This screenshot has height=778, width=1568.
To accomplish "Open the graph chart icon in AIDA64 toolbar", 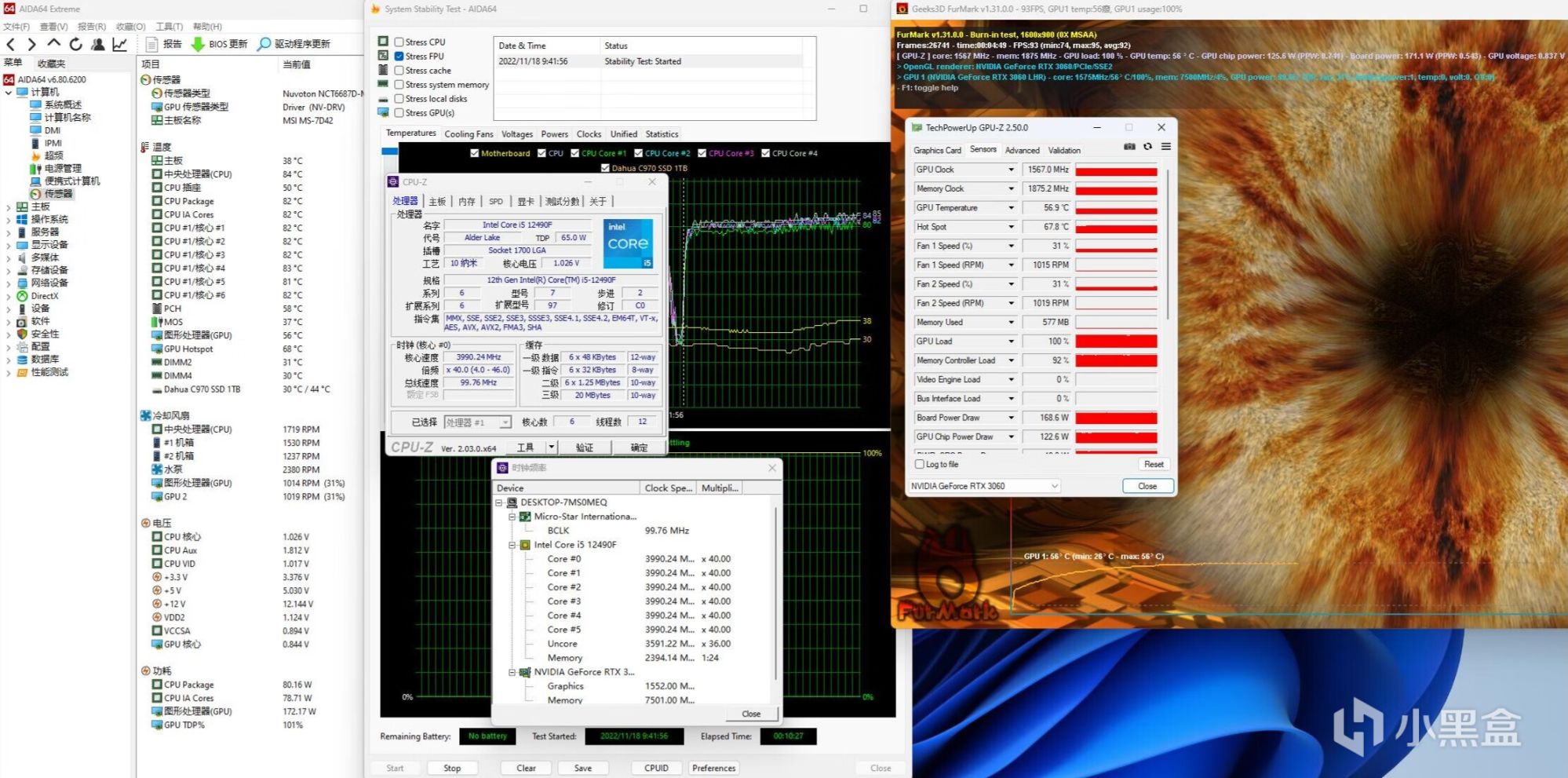I will coord(119,44).
